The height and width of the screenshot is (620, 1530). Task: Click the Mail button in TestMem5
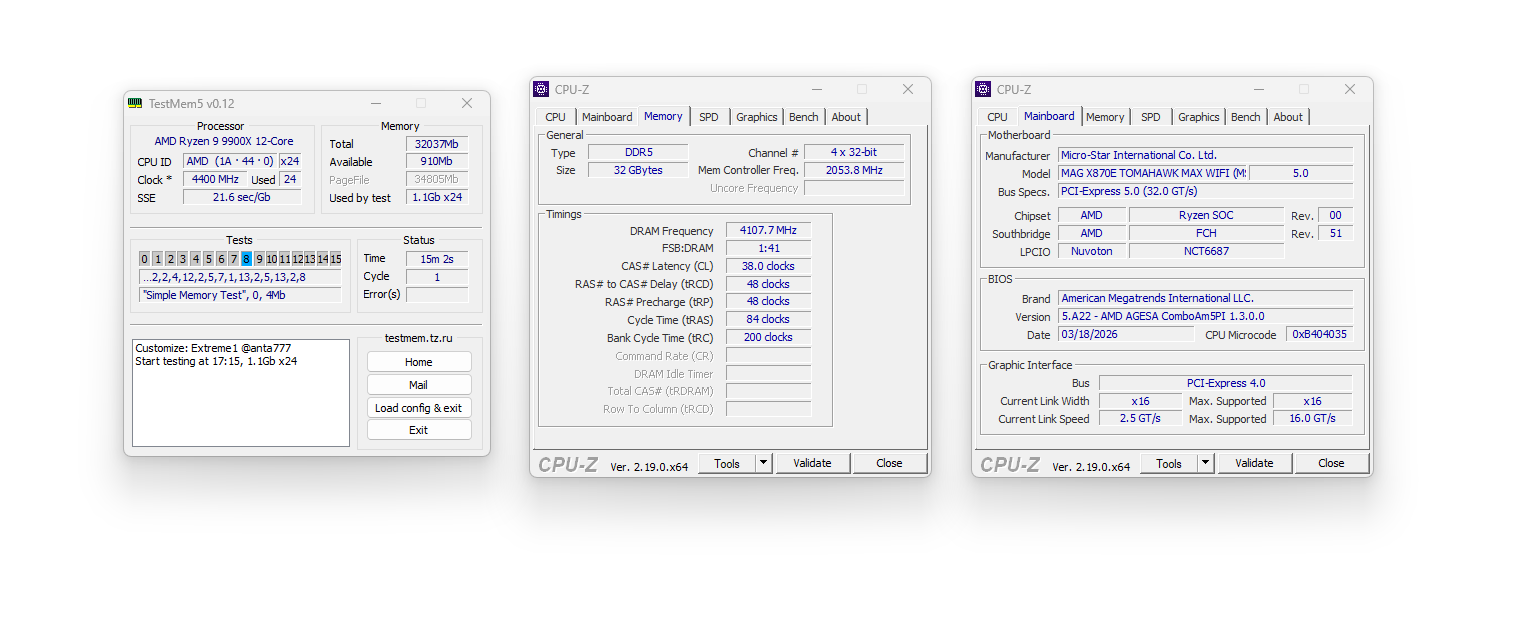click(x=418, y=384)
